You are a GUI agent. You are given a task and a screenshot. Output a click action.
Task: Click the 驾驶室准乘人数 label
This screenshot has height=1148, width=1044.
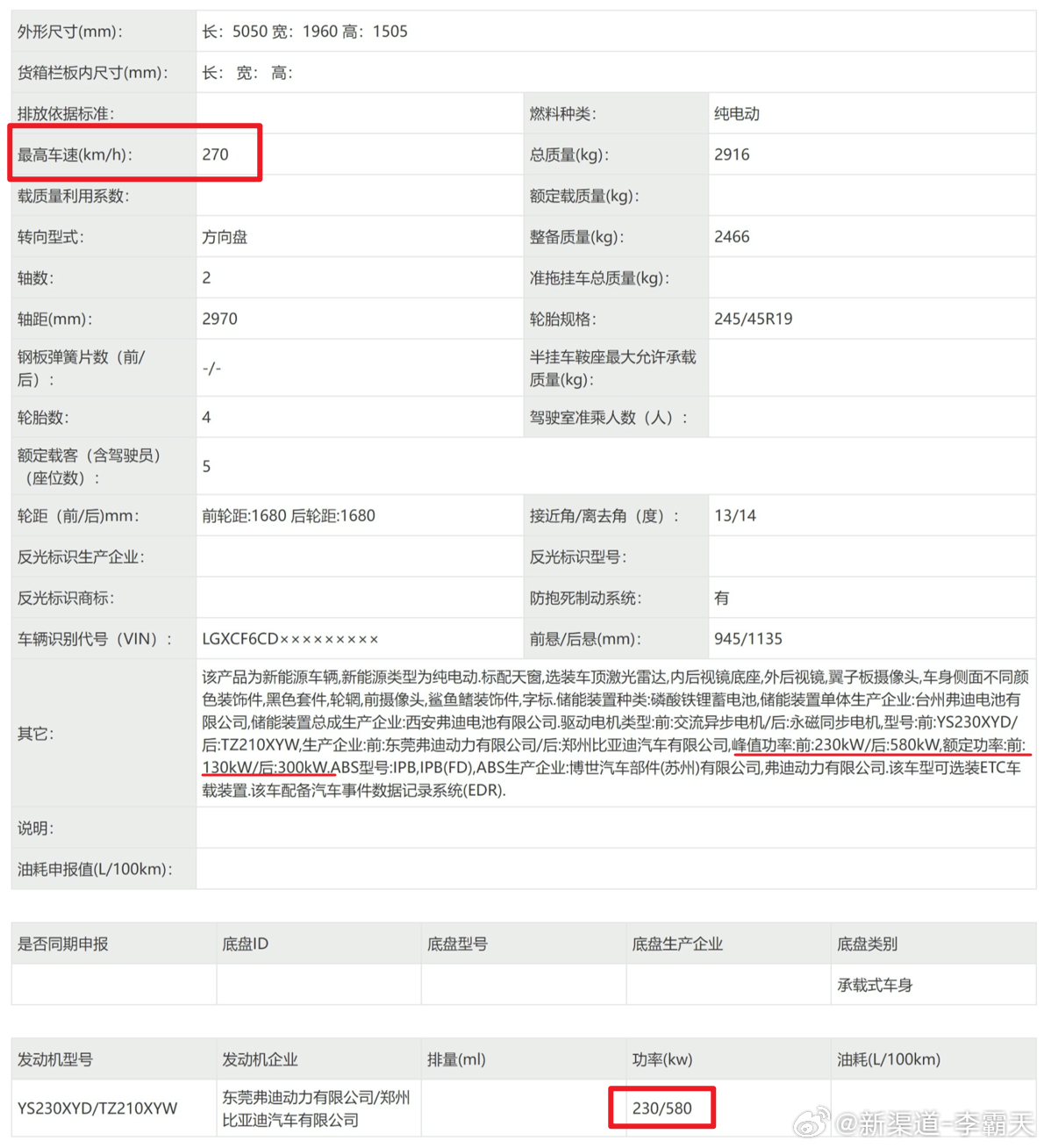609,418
